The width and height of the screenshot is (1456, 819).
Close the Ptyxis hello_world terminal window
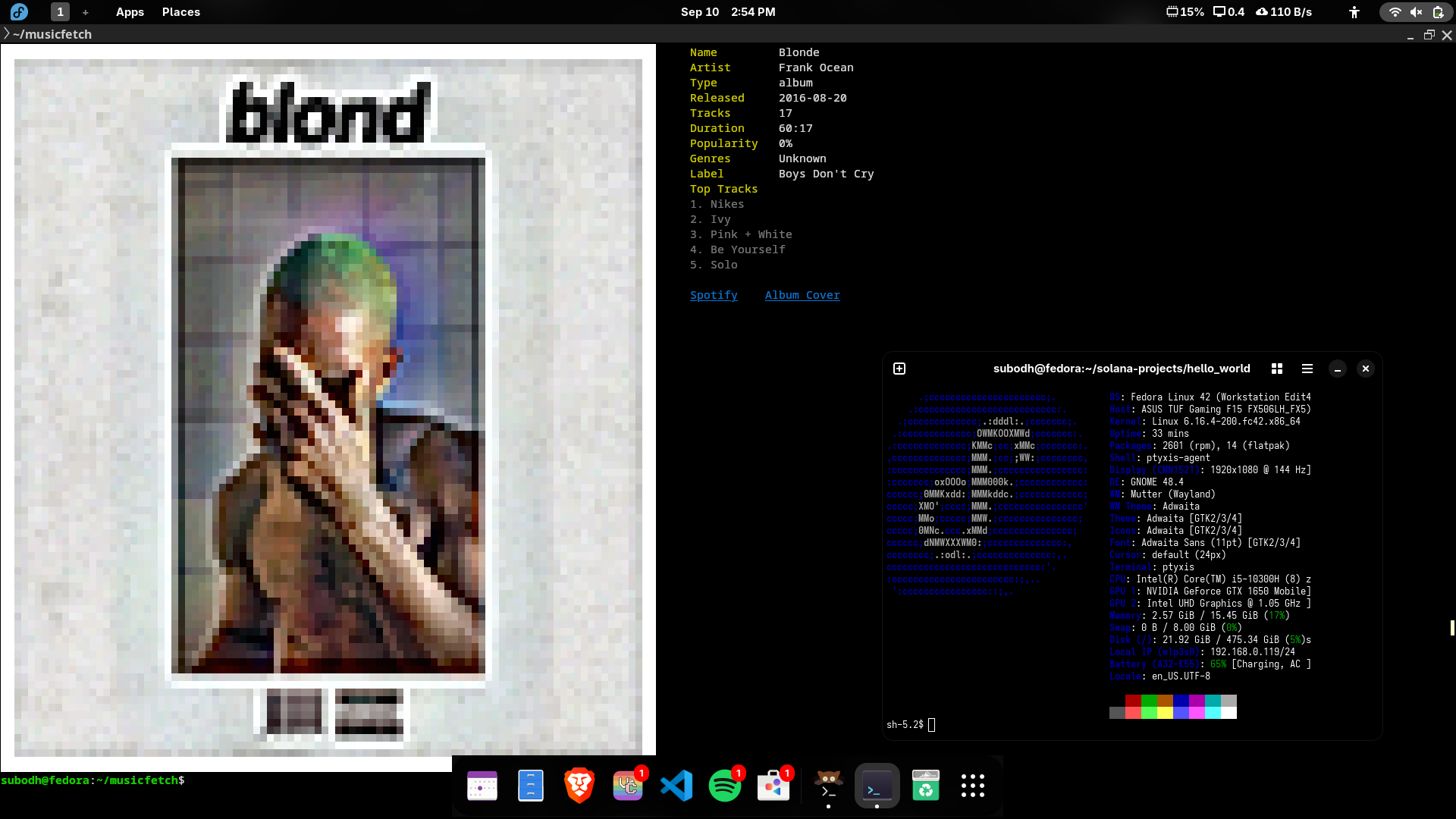(1366, 369)
